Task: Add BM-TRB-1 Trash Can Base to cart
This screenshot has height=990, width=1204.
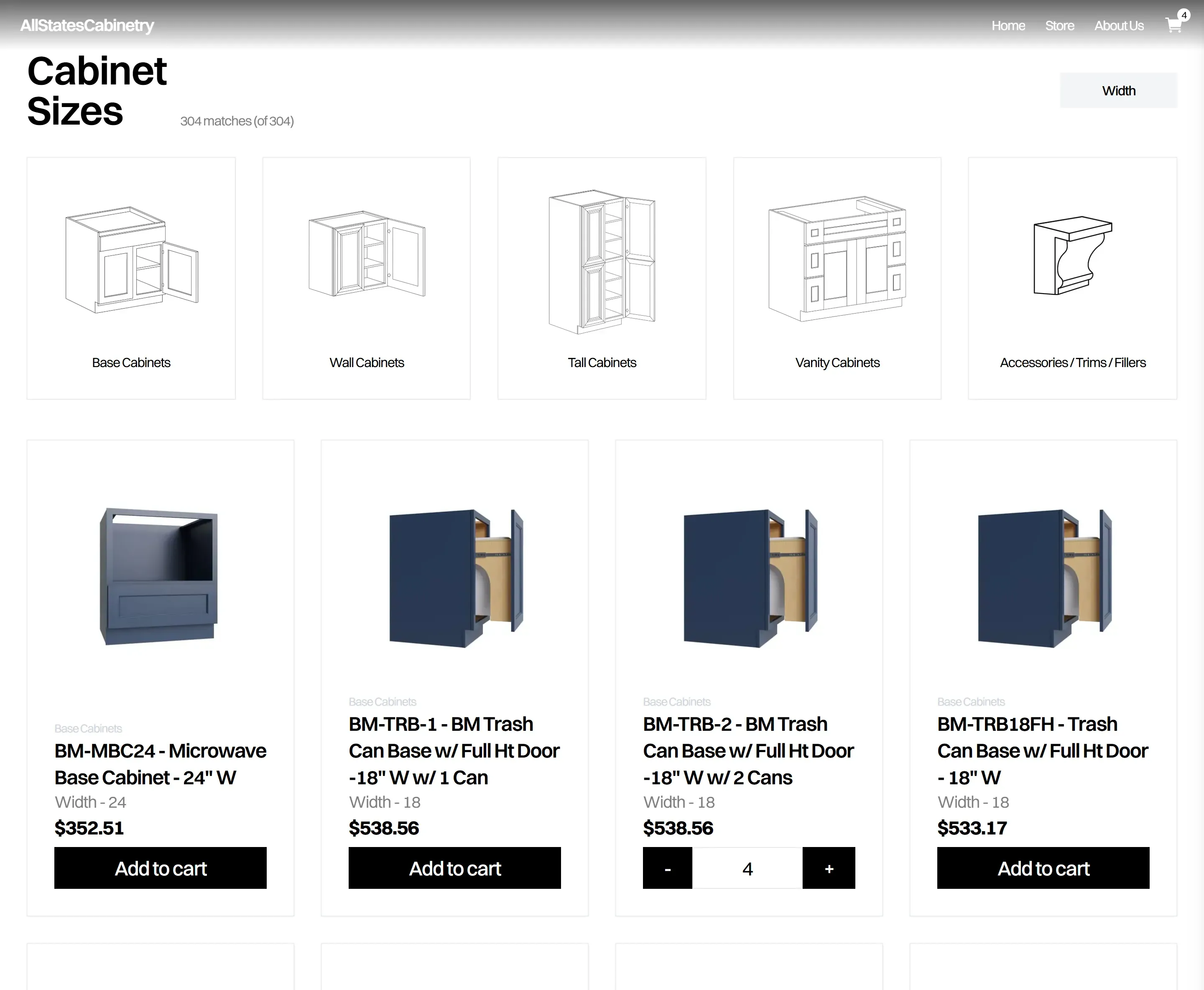Action: (454, 868)
